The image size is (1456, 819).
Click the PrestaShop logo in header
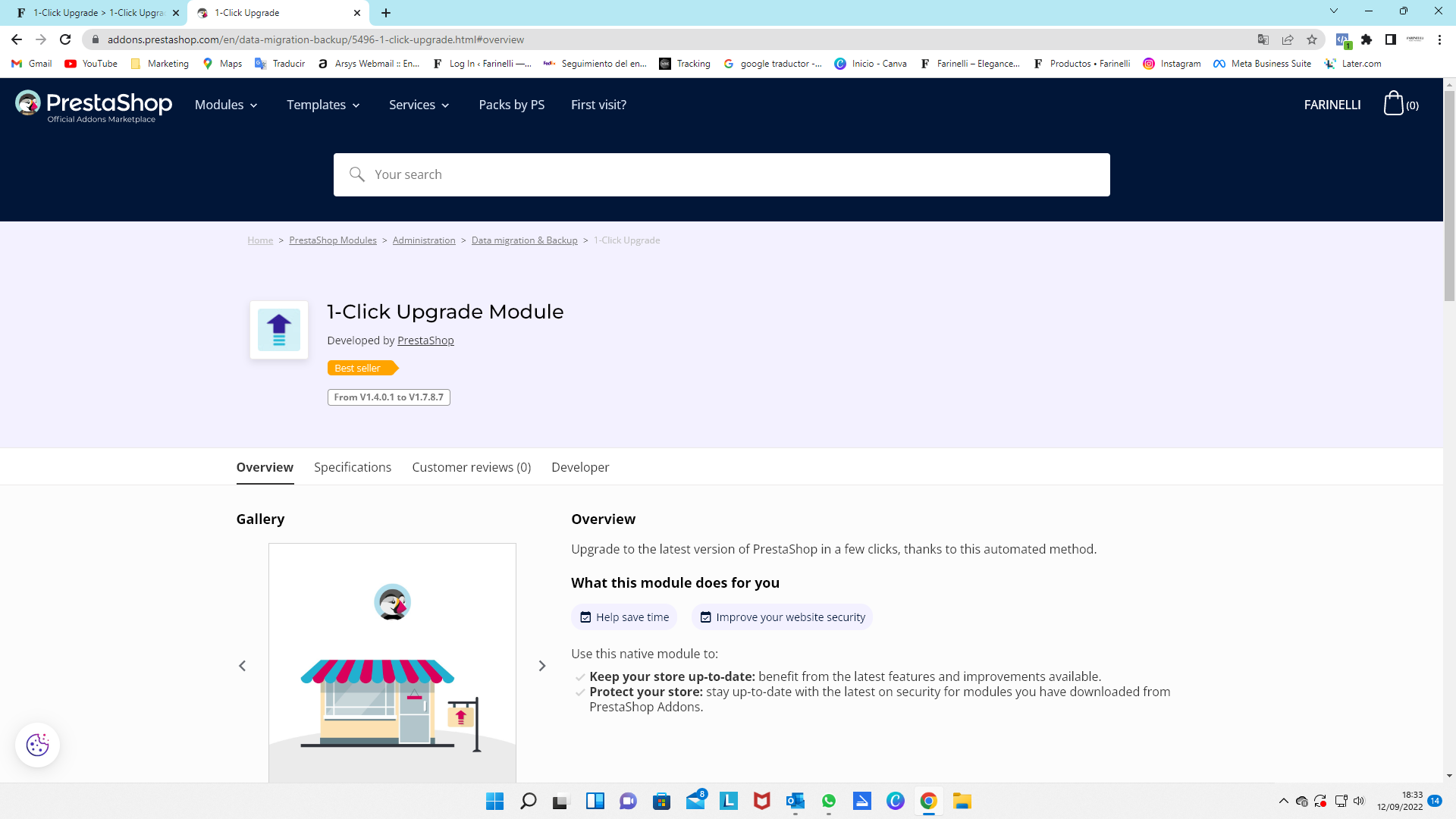pos(94,105)
